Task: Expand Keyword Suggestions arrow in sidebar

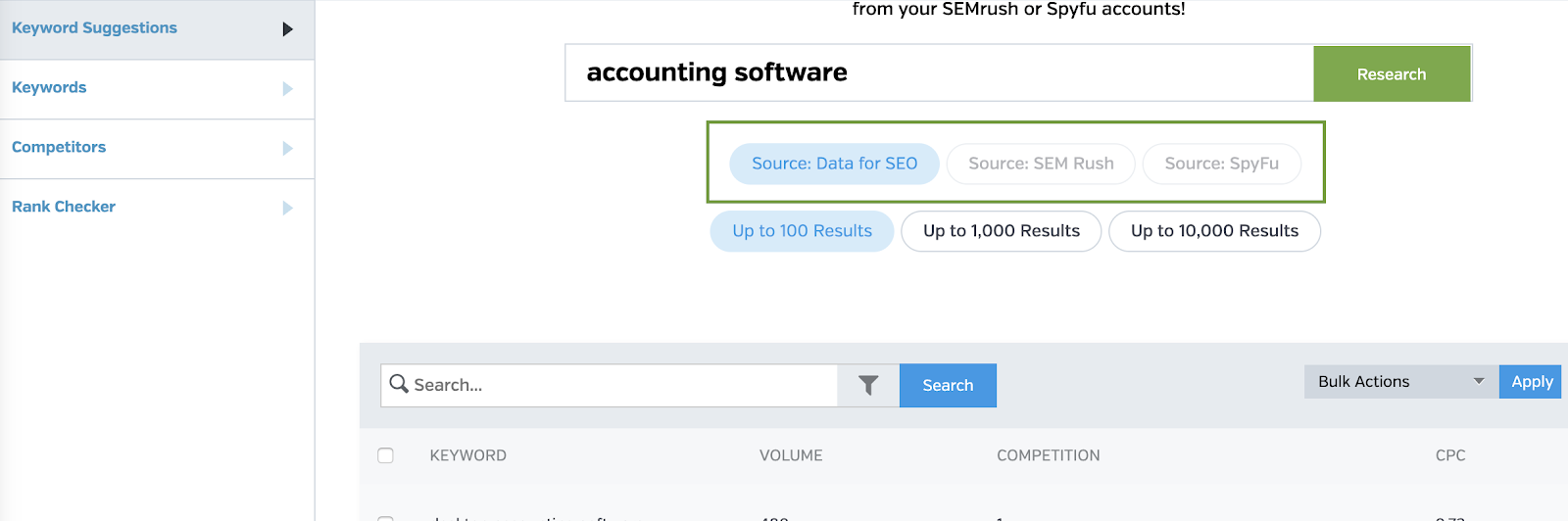Action: pos(287,29)
